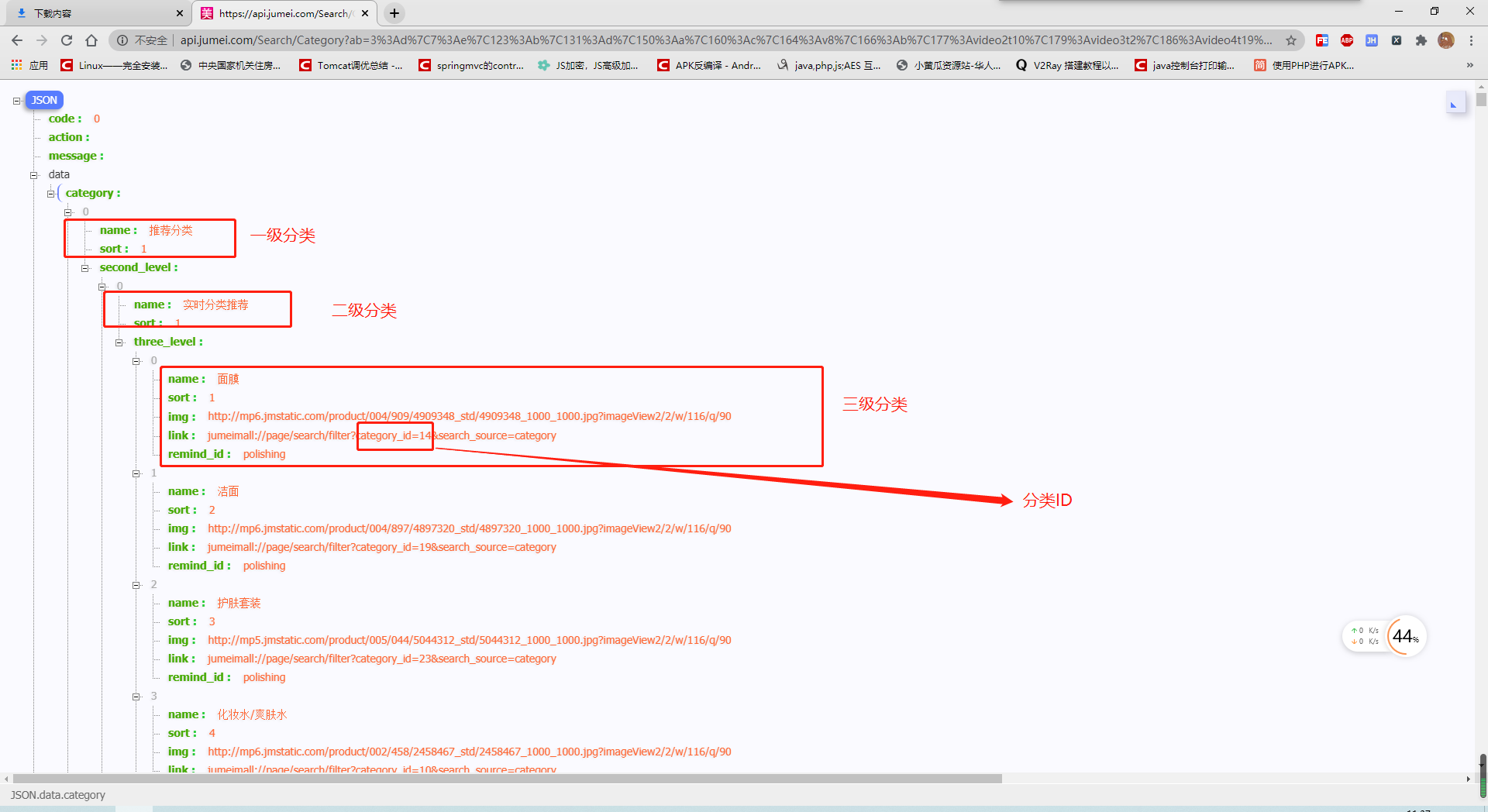Open the APK反编译 bookmark

(x=709, y=65)
